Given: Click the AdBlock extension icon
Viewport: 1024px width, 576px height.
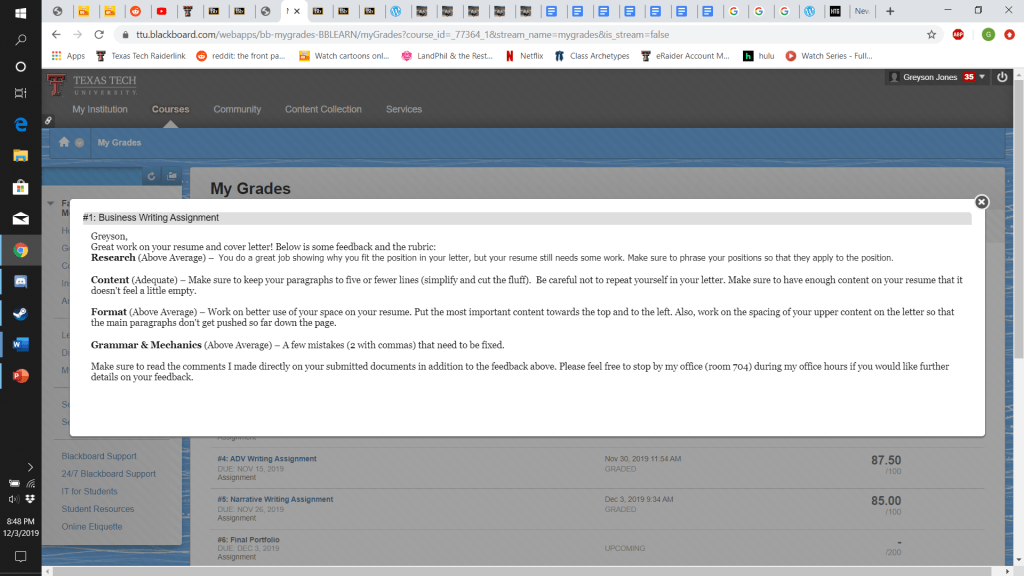Looking at the screenshot, I should point(958,34).
